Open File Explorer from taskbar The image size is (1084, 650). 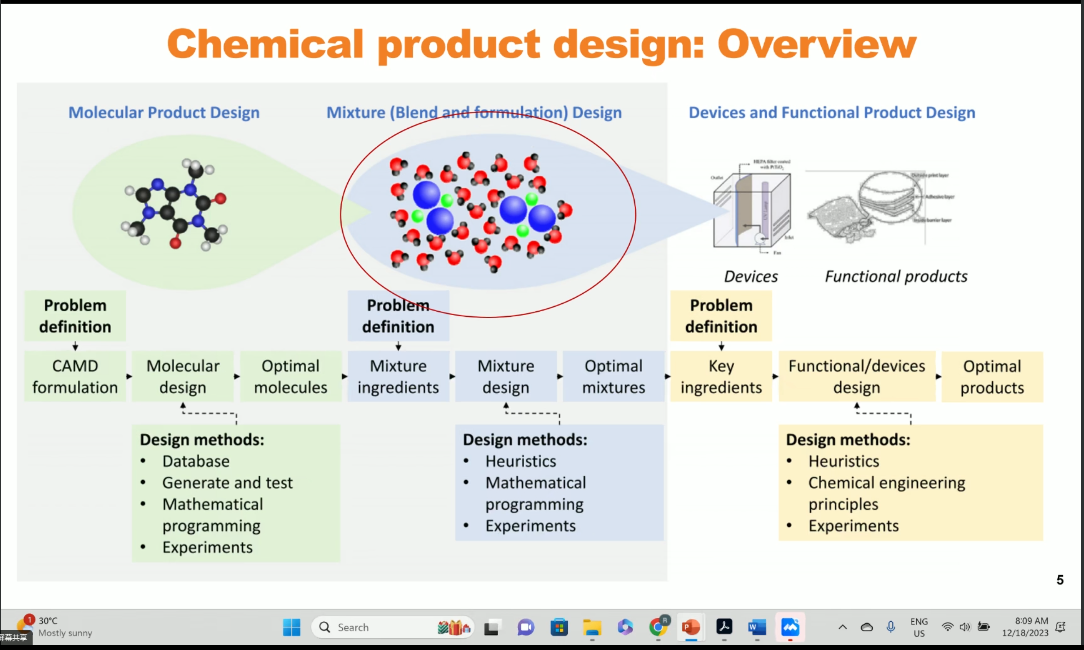[592, 627]
